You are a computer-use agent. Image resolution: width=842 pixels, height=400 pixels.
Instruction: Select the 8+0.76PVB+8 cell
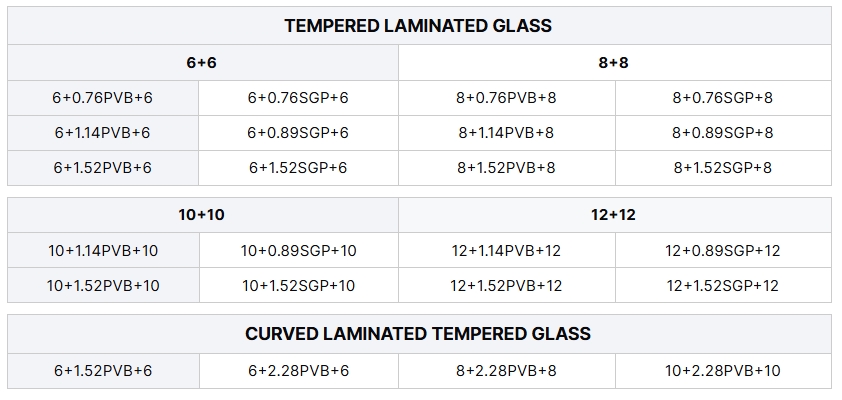[506, 98]
